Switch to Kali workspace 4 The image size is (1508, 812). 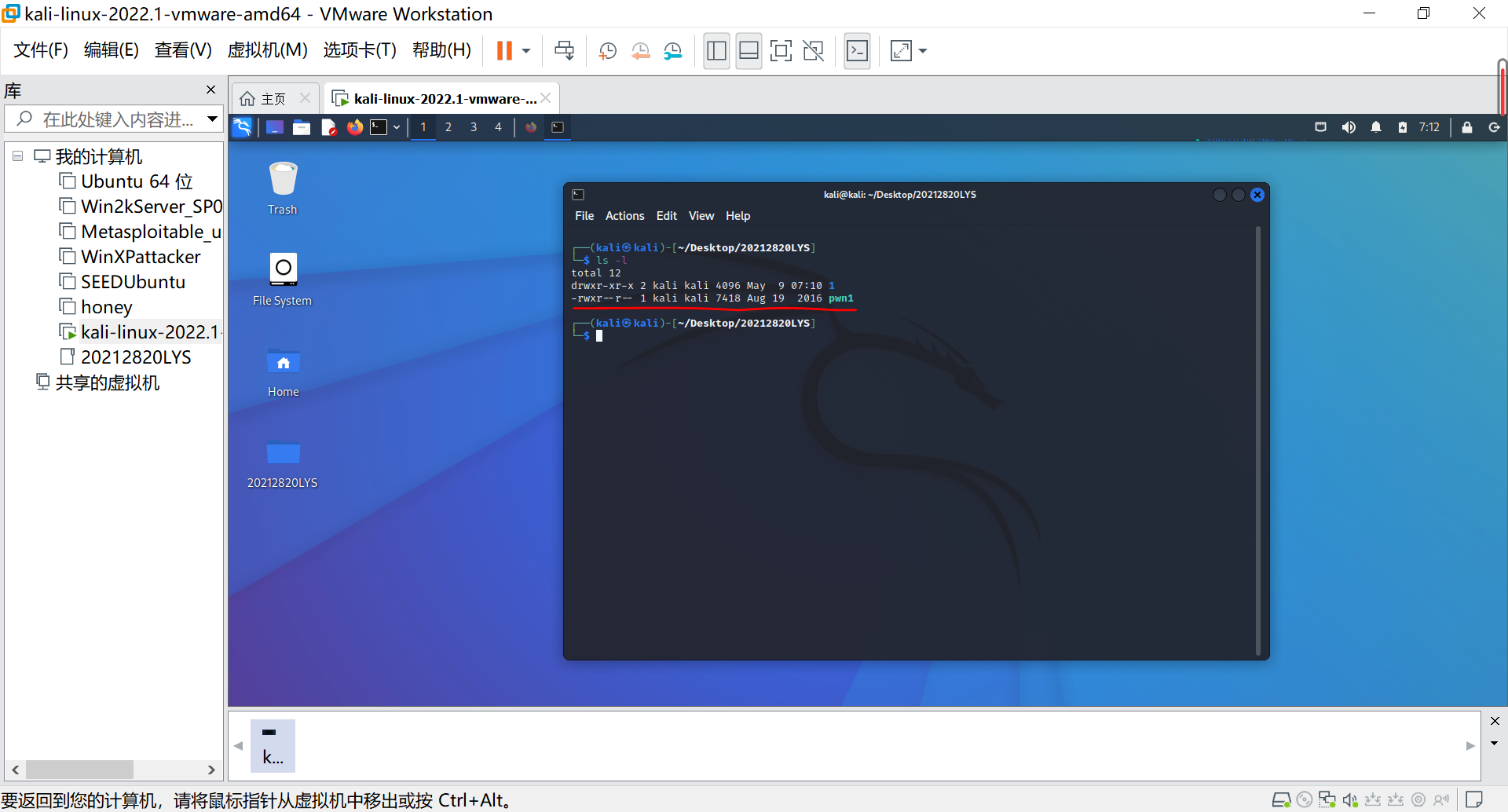coord(498,127)
